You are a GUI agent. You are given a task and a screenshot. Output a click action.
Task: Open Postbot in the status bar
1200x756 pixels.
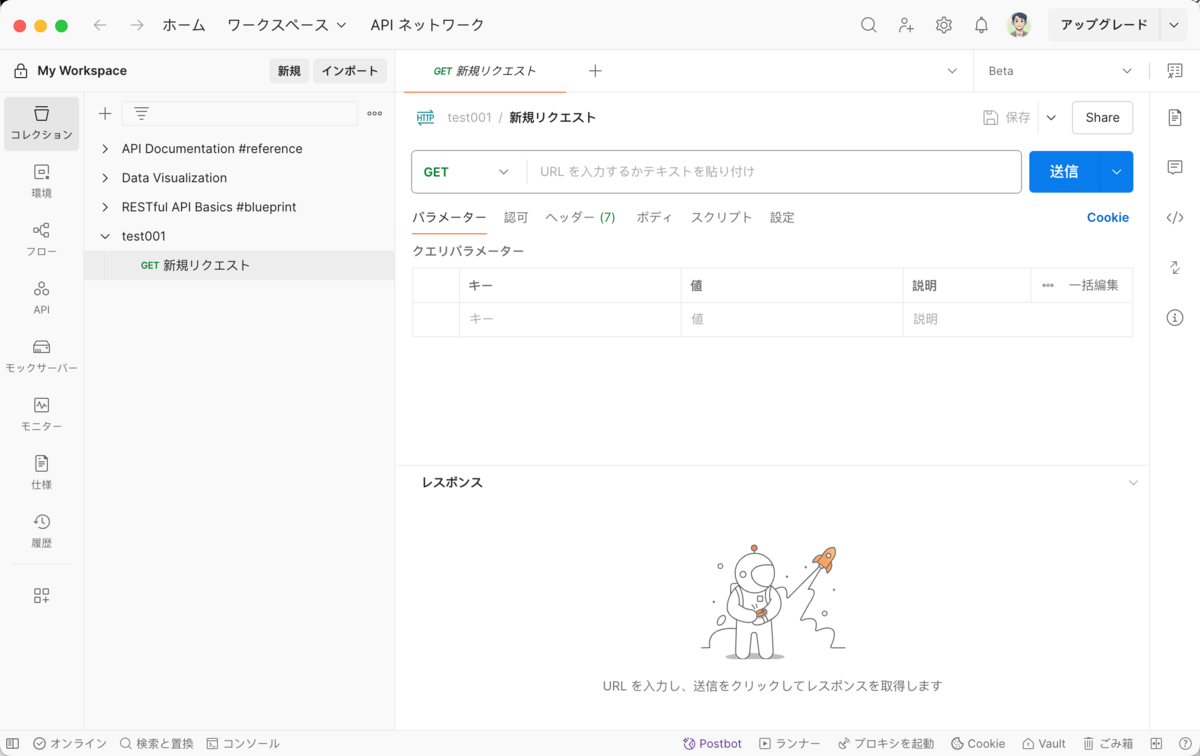pyautogui.click(x=712, y=744)
